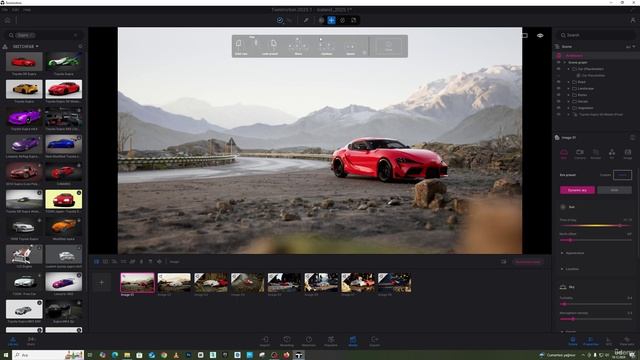Screen dimensions: 640x360
Task: Adjust the Time of day slider
Action: pyautogui.click(x=596, y=225)
